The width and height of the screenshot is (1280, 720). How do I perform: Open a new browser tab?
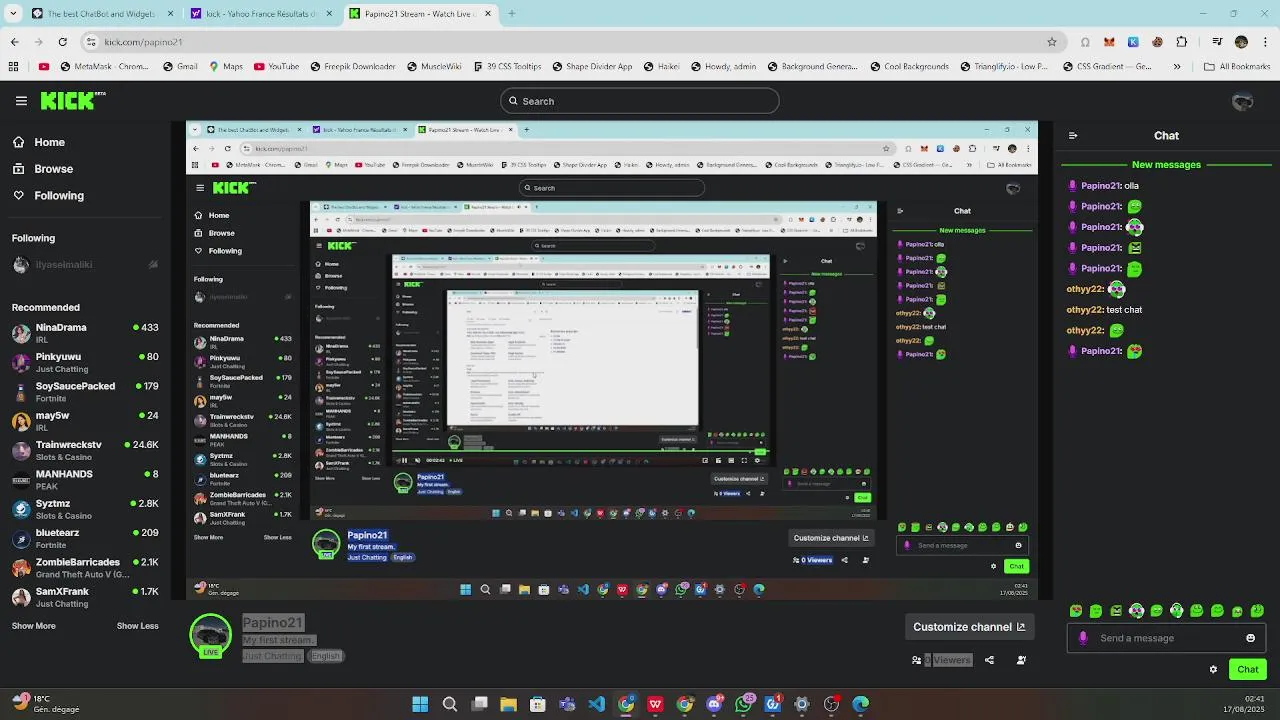coord(511,14)
